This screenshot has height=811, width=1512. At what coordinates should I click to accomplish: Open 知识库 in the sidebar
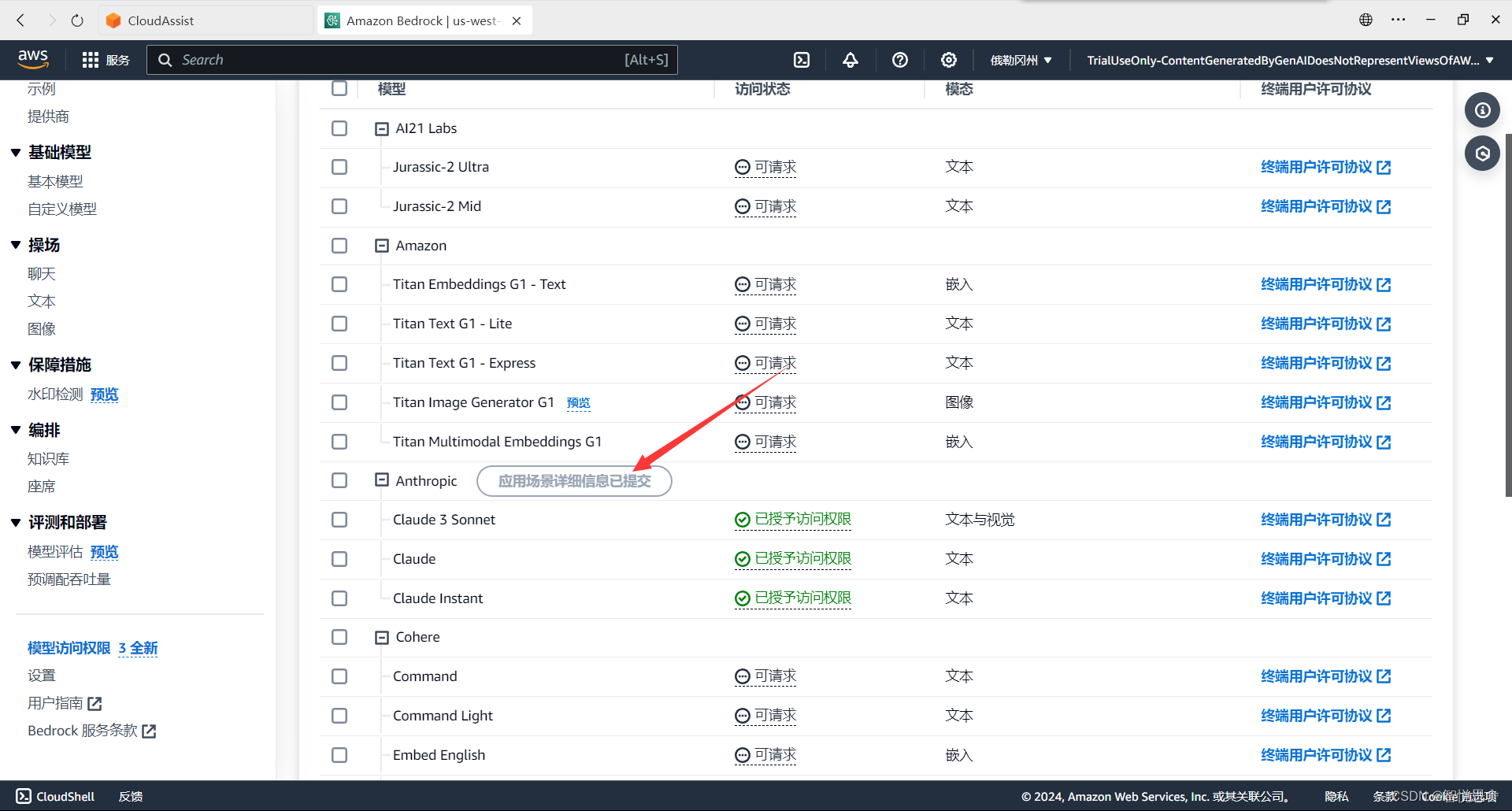(x=49, y=459)
